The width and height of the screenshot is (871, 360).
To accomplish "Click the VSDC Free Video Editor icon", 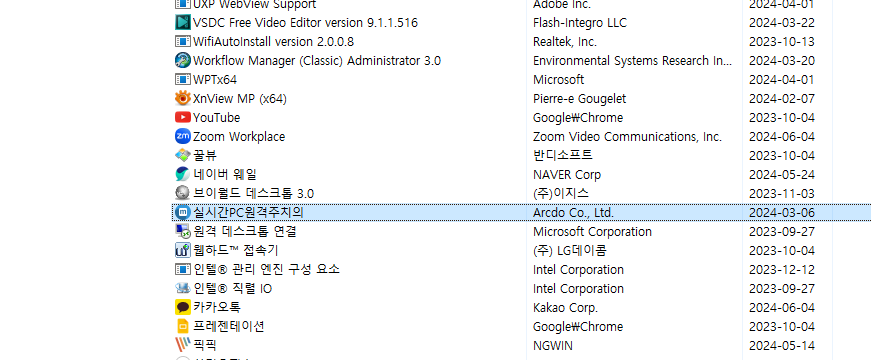I will tap(182, 23).
